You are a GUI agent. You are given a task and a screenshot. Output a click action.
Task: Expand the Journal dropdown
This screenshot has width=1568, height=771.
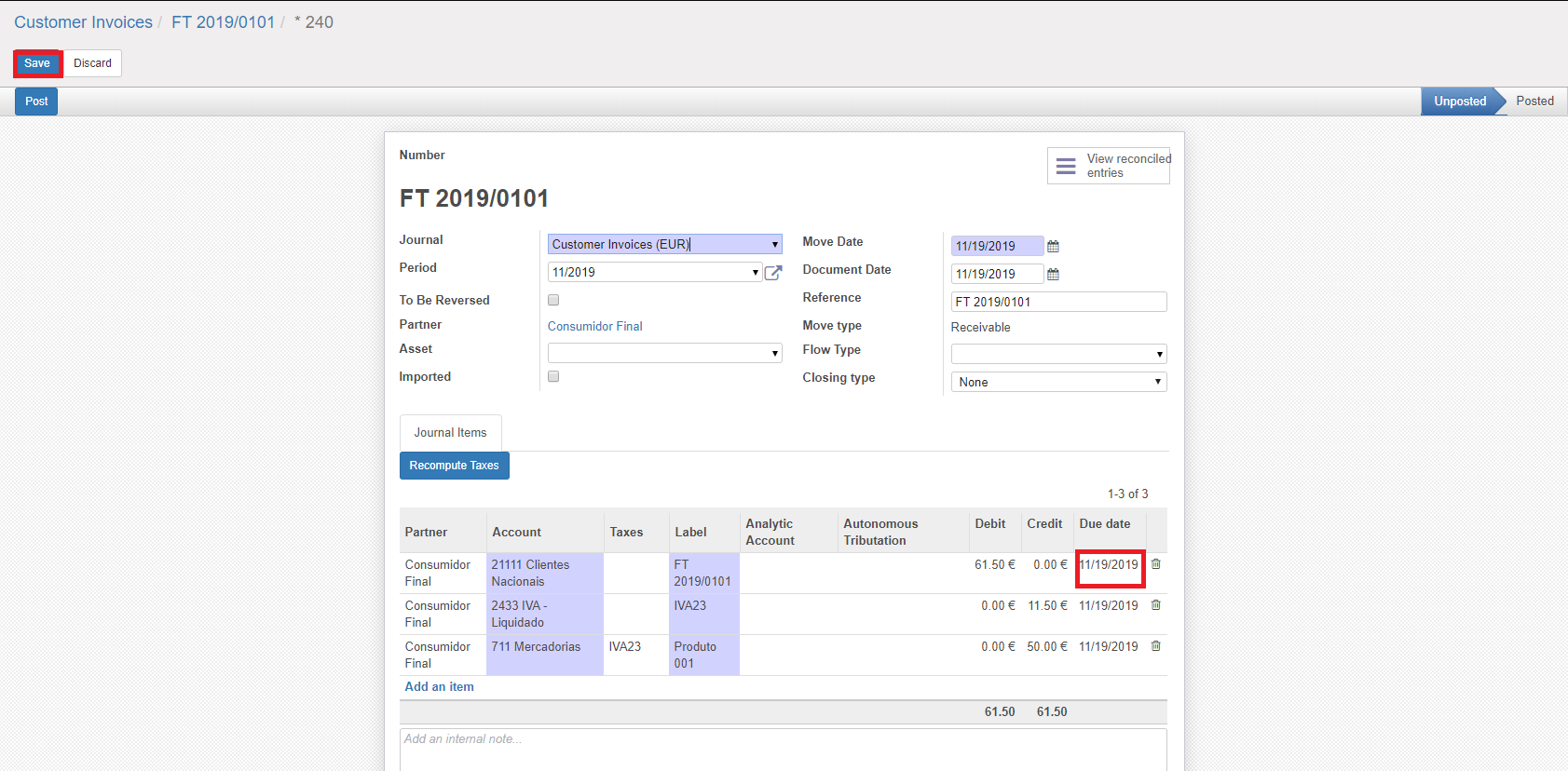click(664, 244)
